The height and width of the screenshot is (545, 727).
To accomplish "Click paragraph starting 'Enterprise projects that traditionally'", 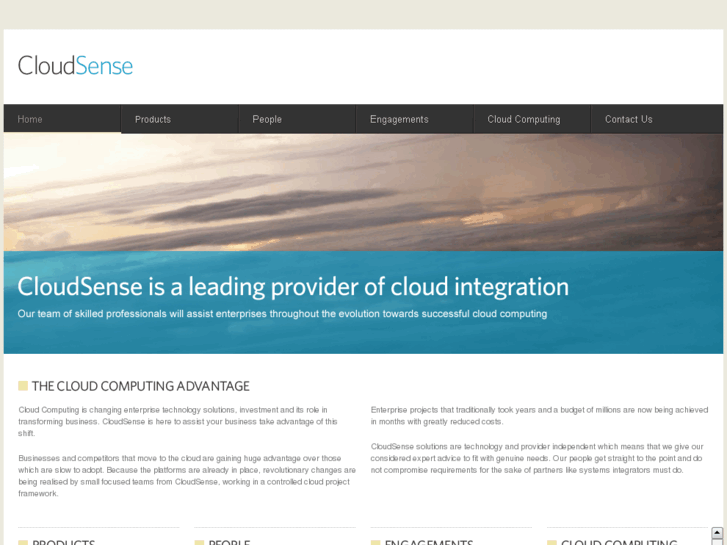I will click(x=539, y=416).
